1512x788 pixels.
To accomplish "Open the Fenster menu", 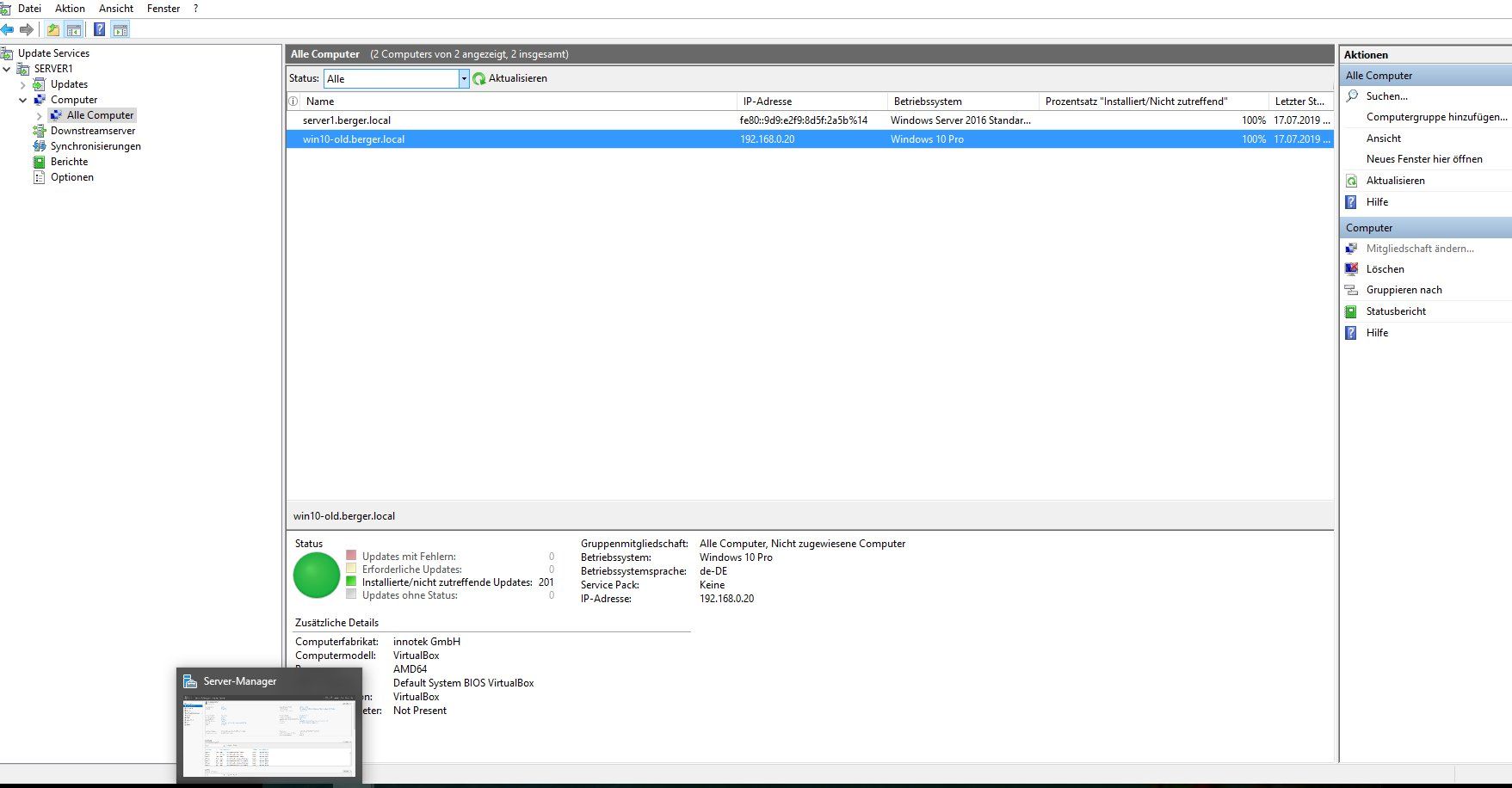I will (164, 9).
